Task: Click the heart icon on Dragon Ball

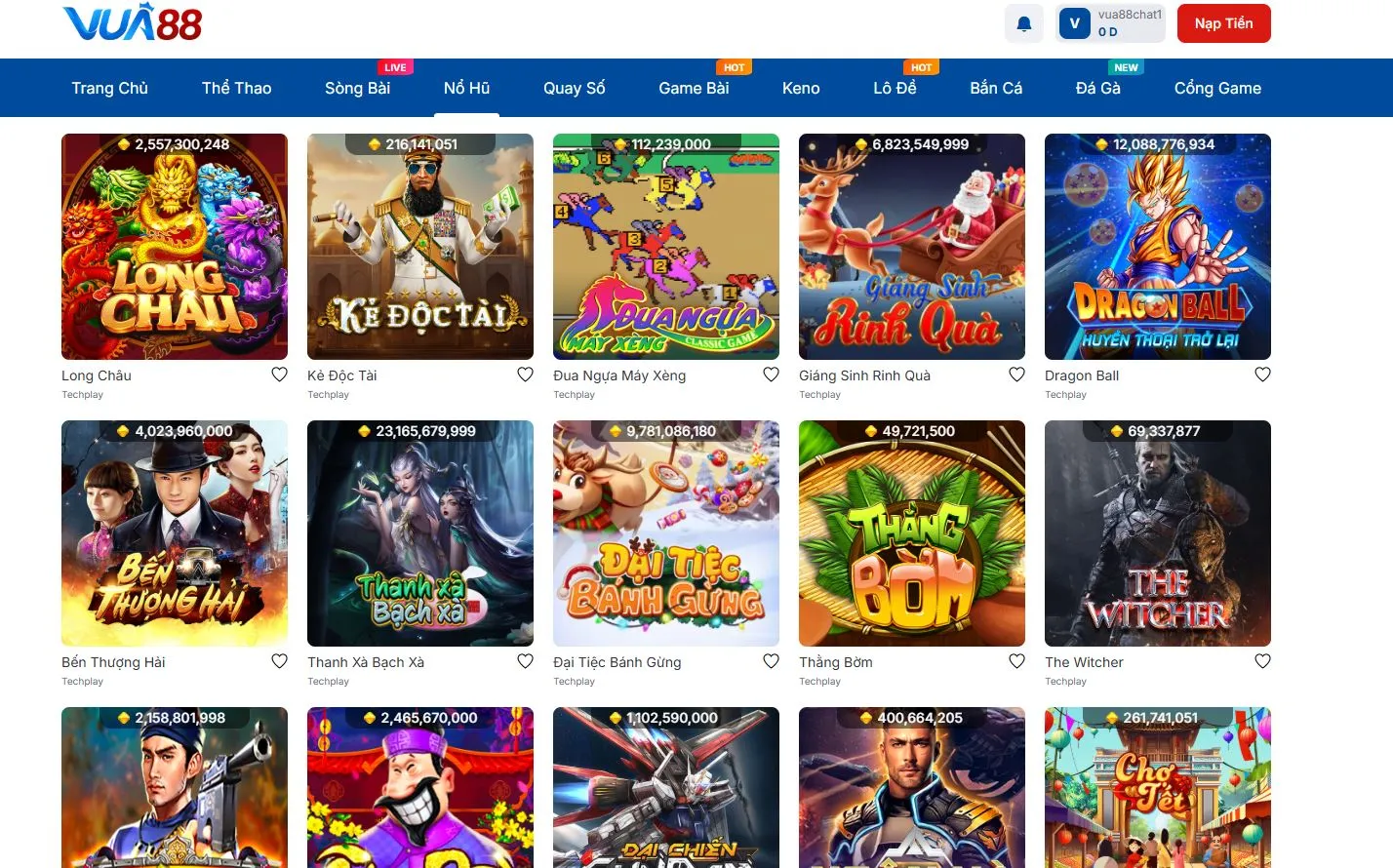Action: [1262, 374]
